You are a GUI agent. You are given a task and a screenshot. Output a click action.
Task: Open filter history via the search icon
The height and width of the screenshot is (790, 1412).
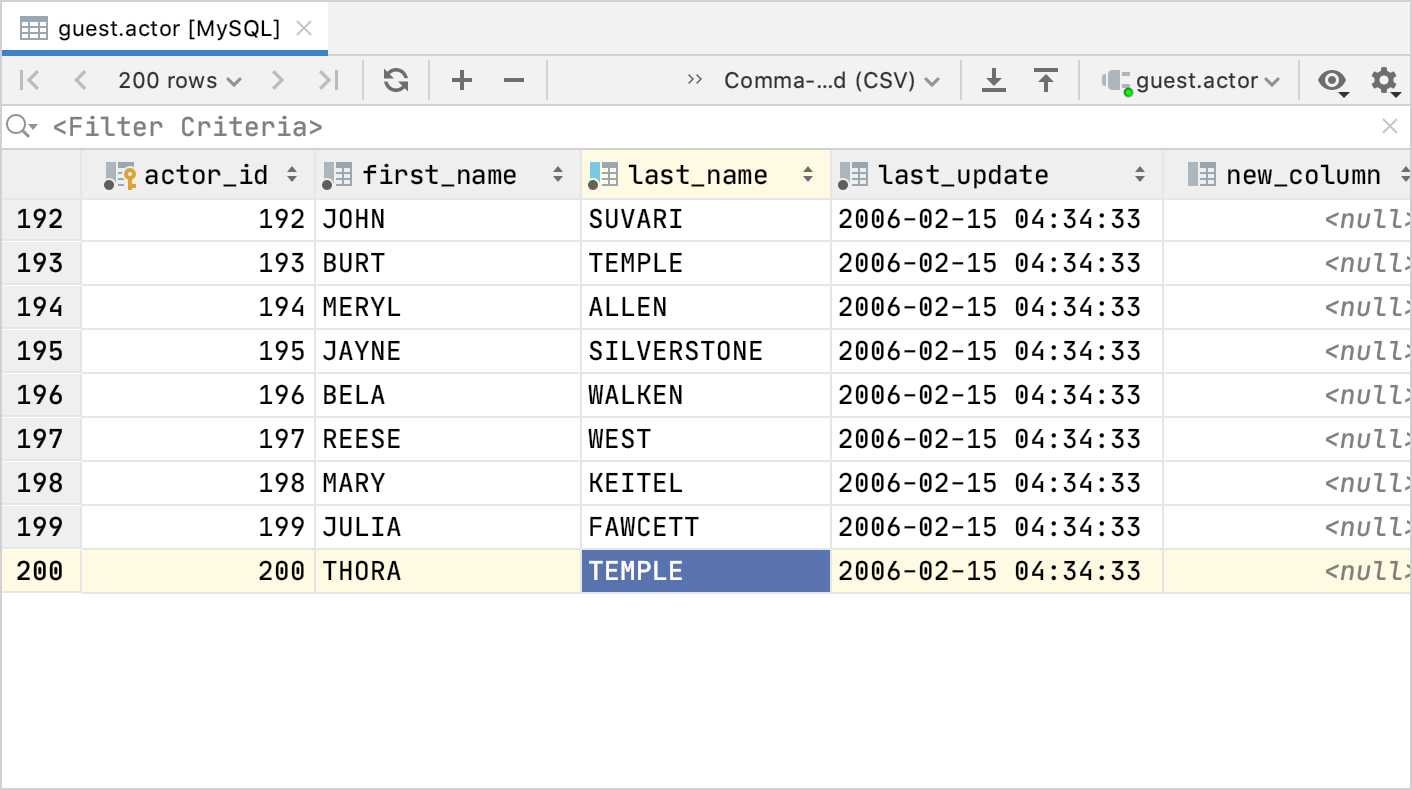point(21,127)
